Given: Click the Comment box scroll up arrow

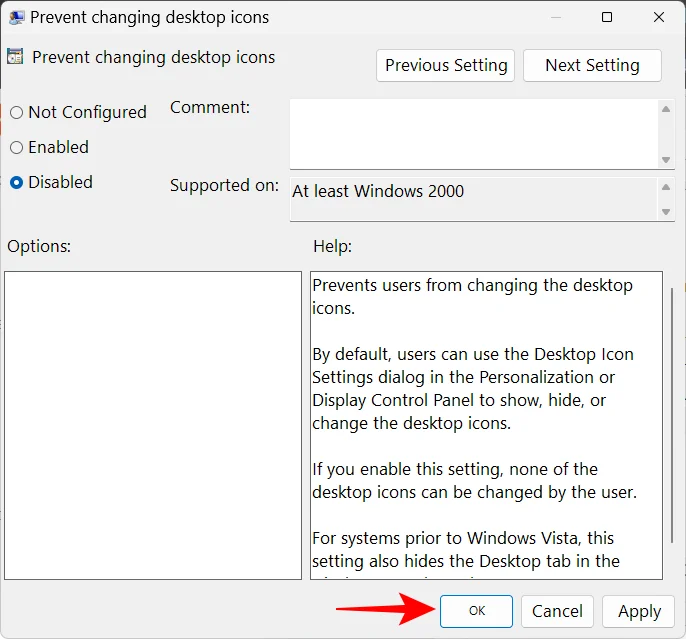Looking at the screenshot, I should pyautogui.click(x=666, y=109).
